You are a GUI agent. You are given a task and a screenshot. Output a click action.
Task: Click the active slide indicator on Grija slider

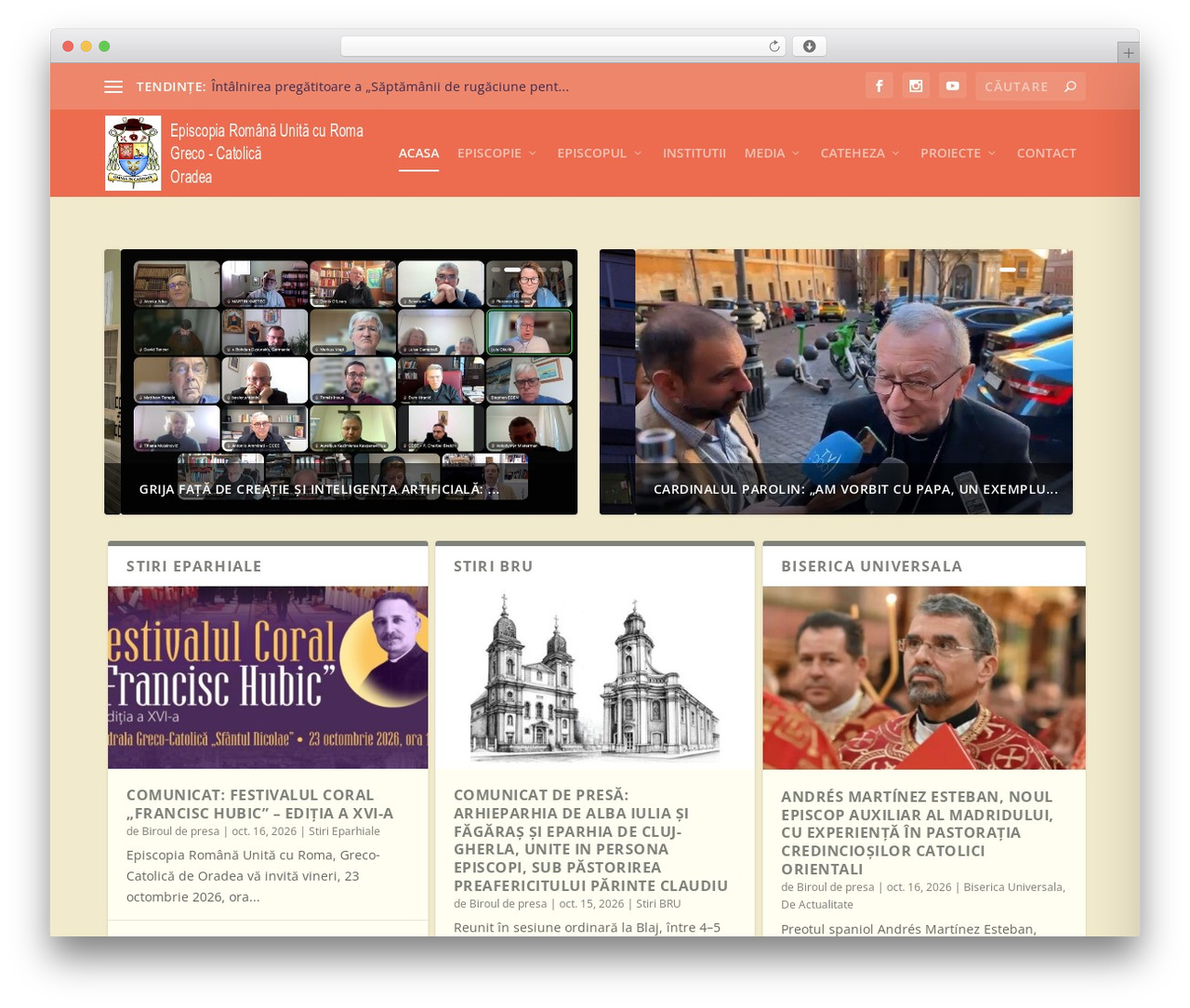point(512,270)
